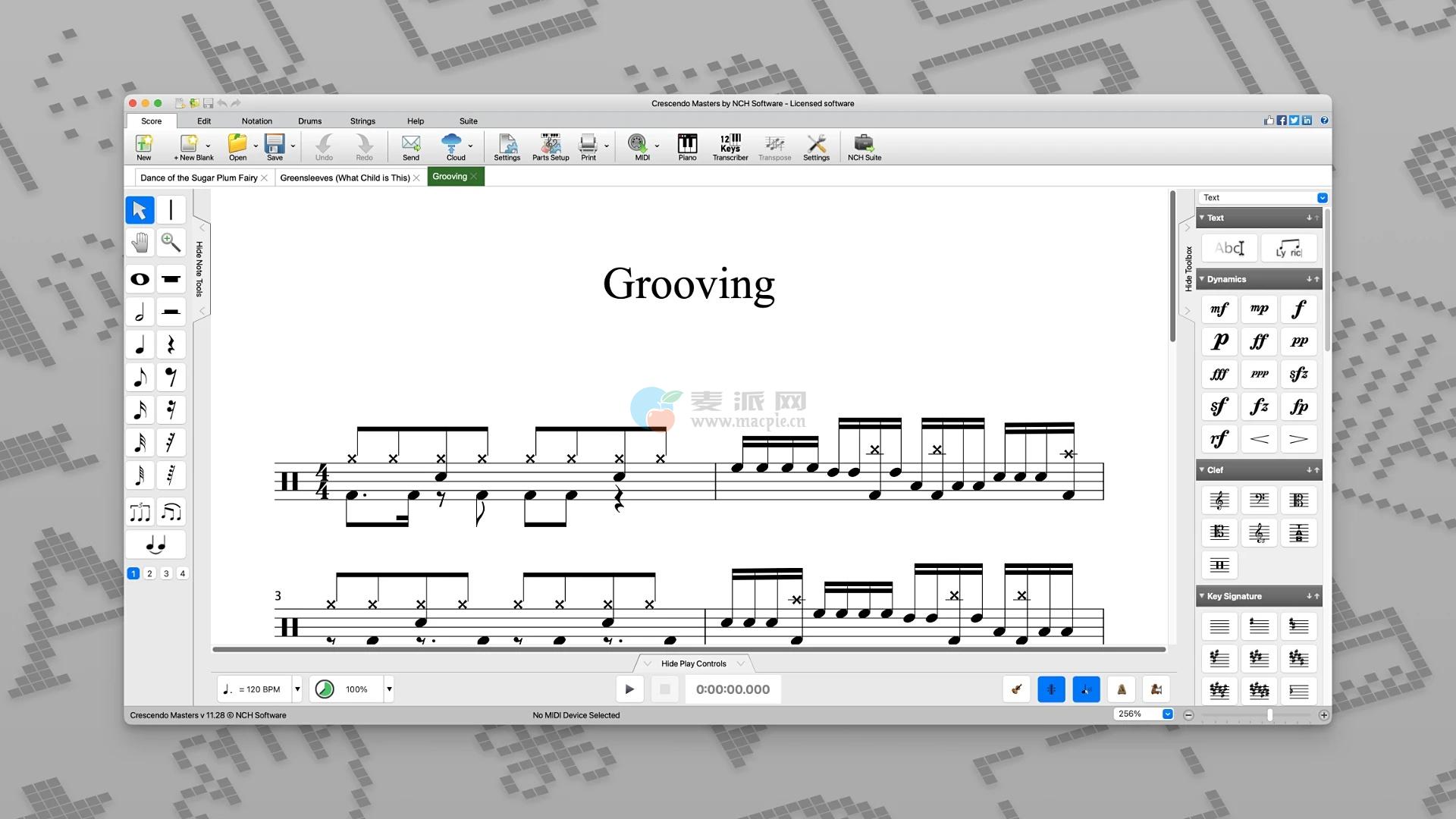Switch to Dance of the Sugar Plum Fairy tab

pos(199,178)
